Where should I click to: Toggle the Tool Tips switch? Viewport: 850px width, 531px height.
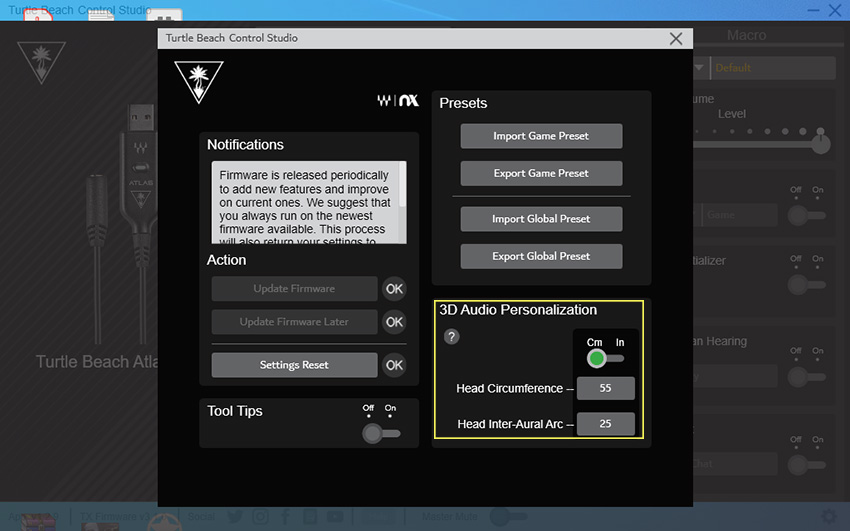pyautogui.click(x=381, y=433)
